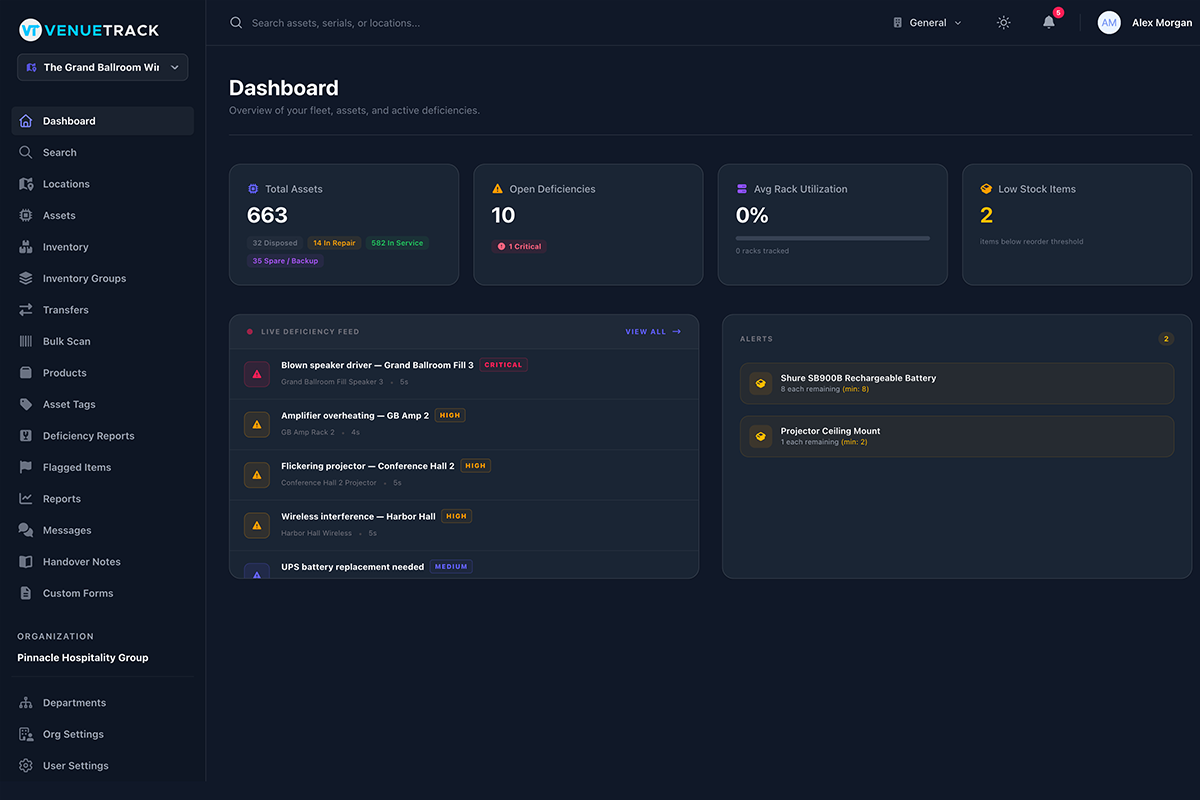Viewport: 1200px width, 800px height.
Task: Click the rack utilization progress bar
Action: pyautogui.click(x=832, y=238)
